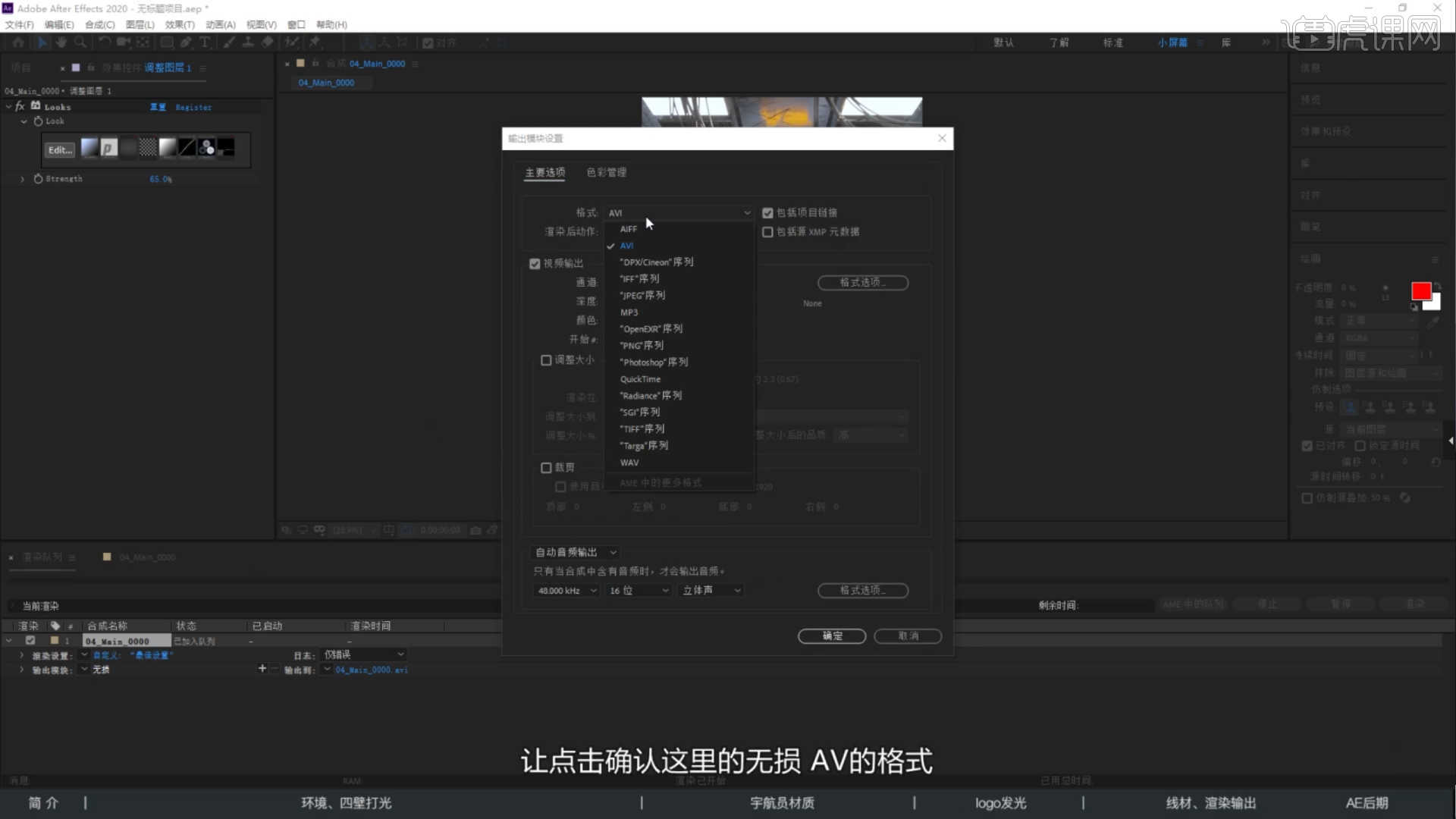Choose QuickTime from the format list

[640, 379]
